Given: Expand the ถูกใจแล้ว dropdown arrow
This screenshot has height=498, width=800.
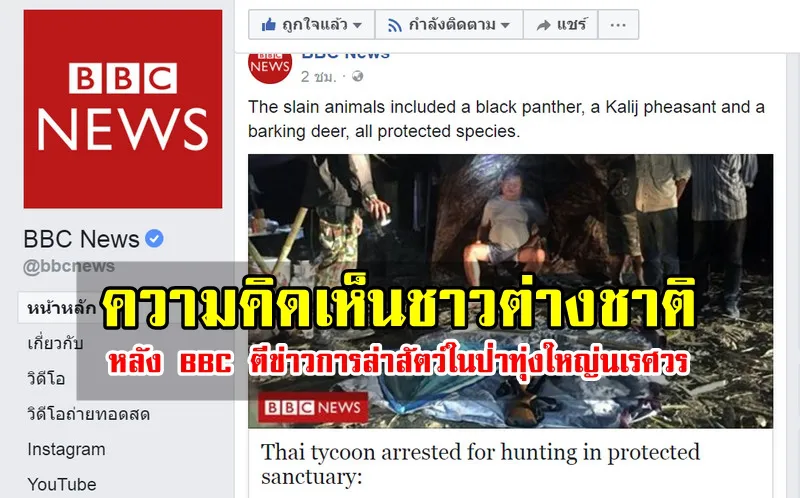Looking at the screenshot, I should [357, 25].
